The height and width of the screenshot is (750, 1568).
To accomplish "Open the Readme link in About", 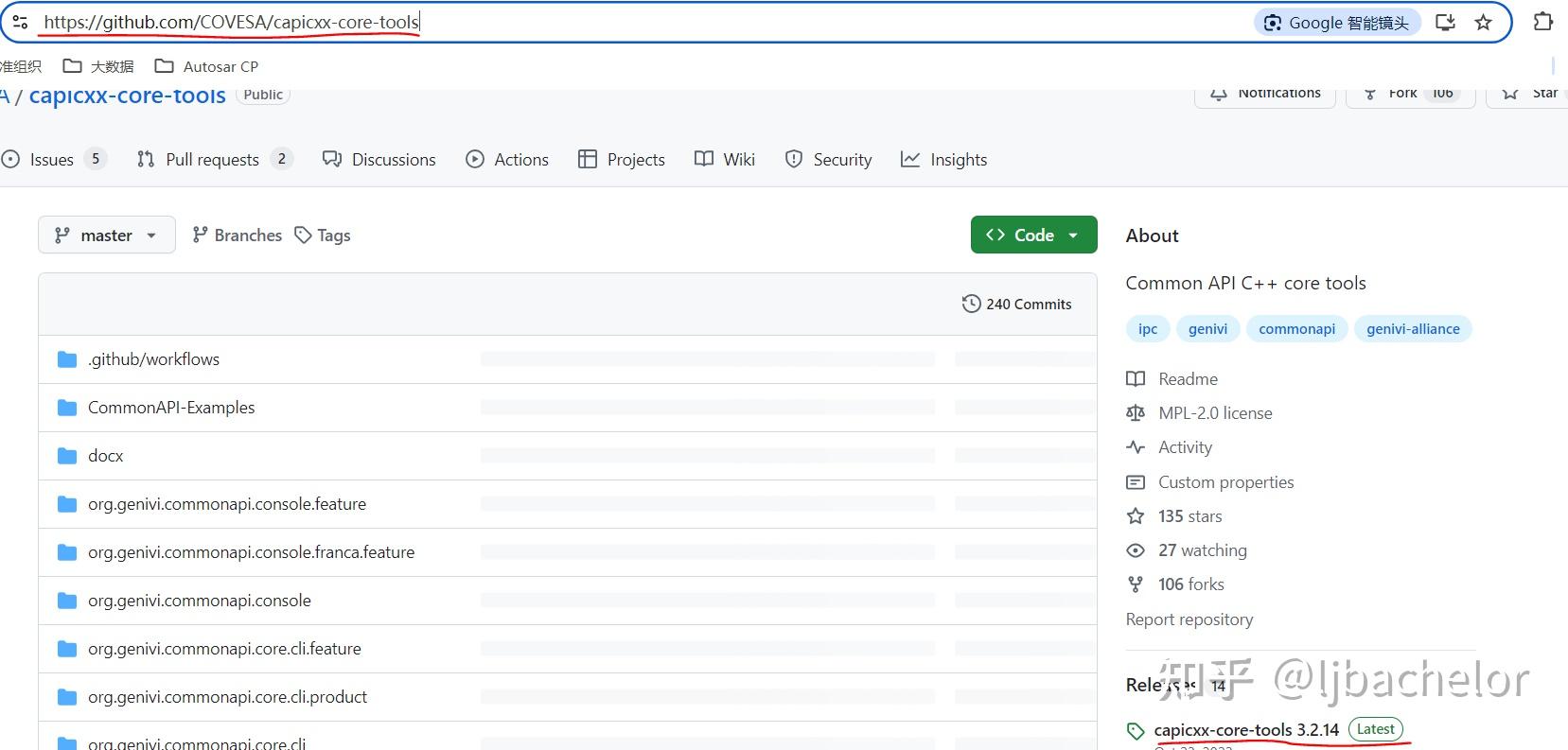I will (1188, 379).
